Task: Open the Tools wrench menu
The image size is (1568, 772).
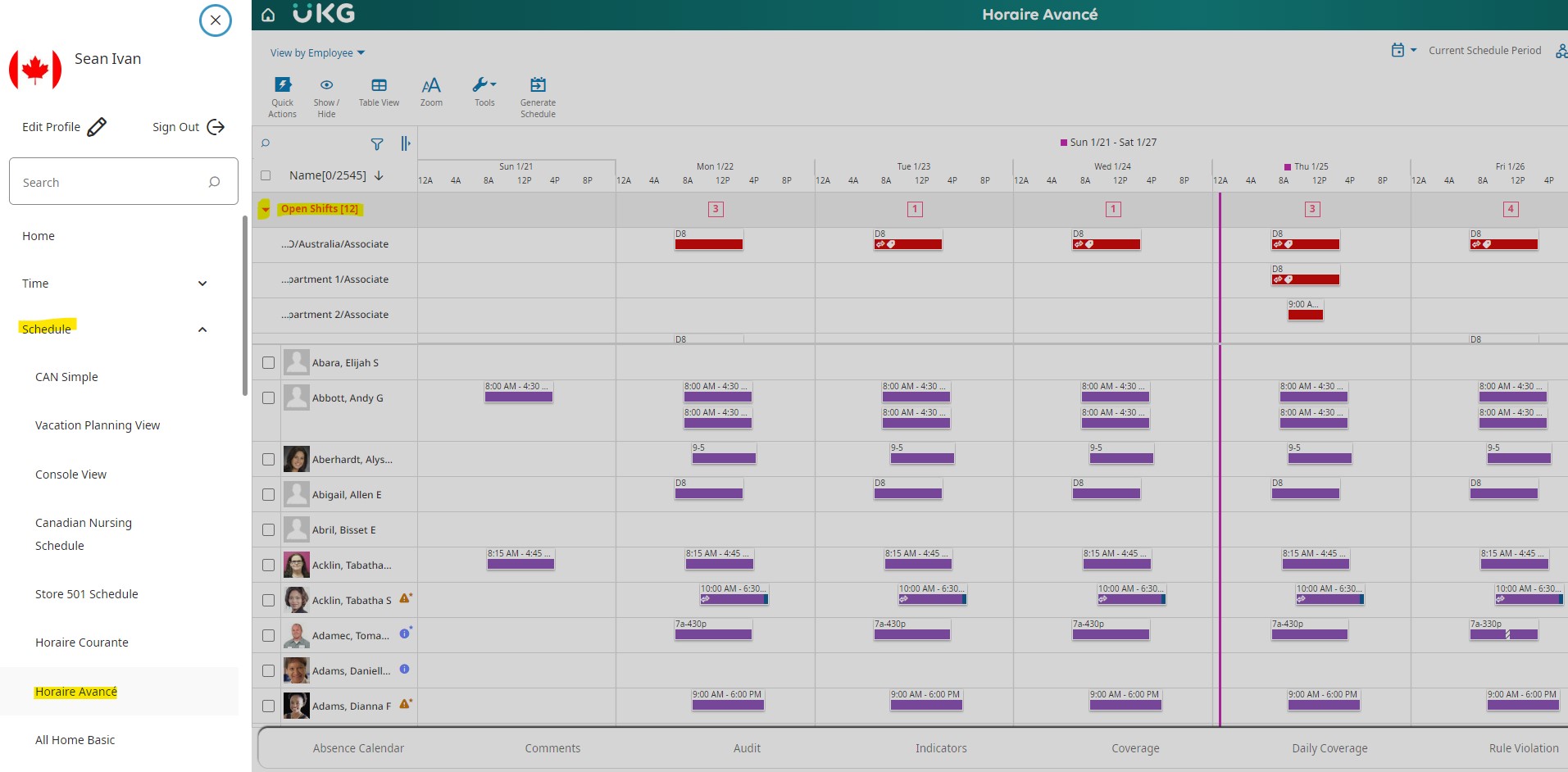Action: pyautogui.click(x=484, y=85)
